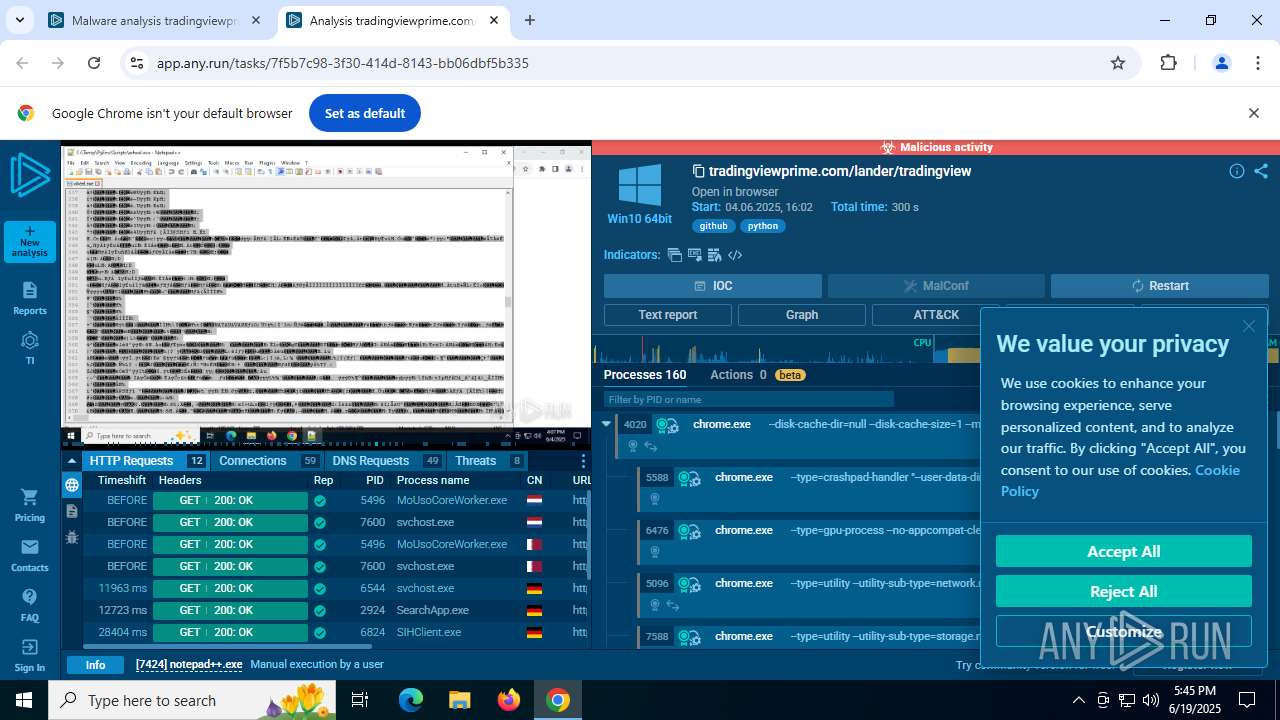Click the Restart analysis button
Screen dimensions: 1280x720
[x=1159, y=286]
